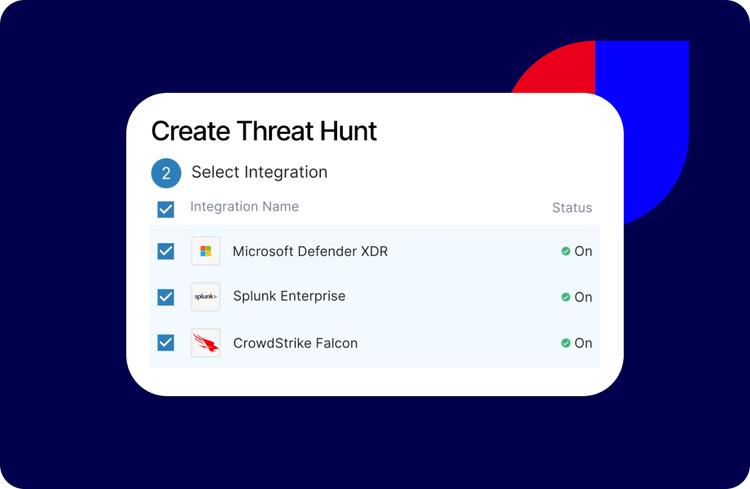This screenshot has width=750, height=489.
Task: Sort by the Status column header
Action: tap(572, 208)
